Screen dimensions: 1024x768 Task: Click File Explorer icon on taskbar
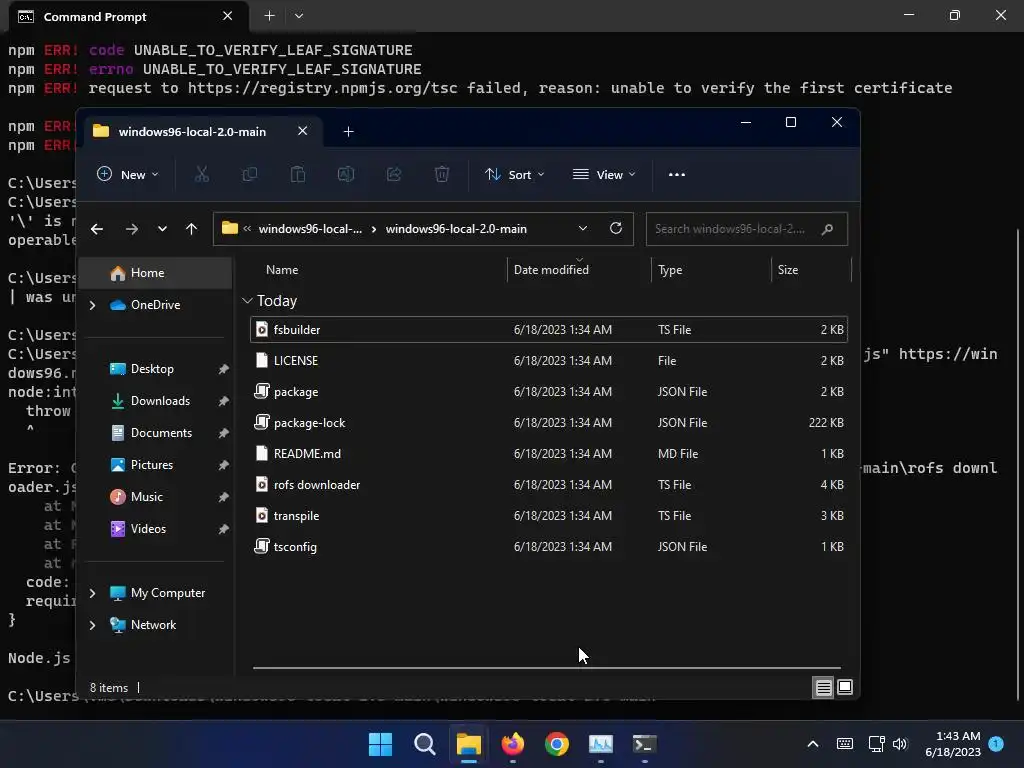click(x=468, y=744)
